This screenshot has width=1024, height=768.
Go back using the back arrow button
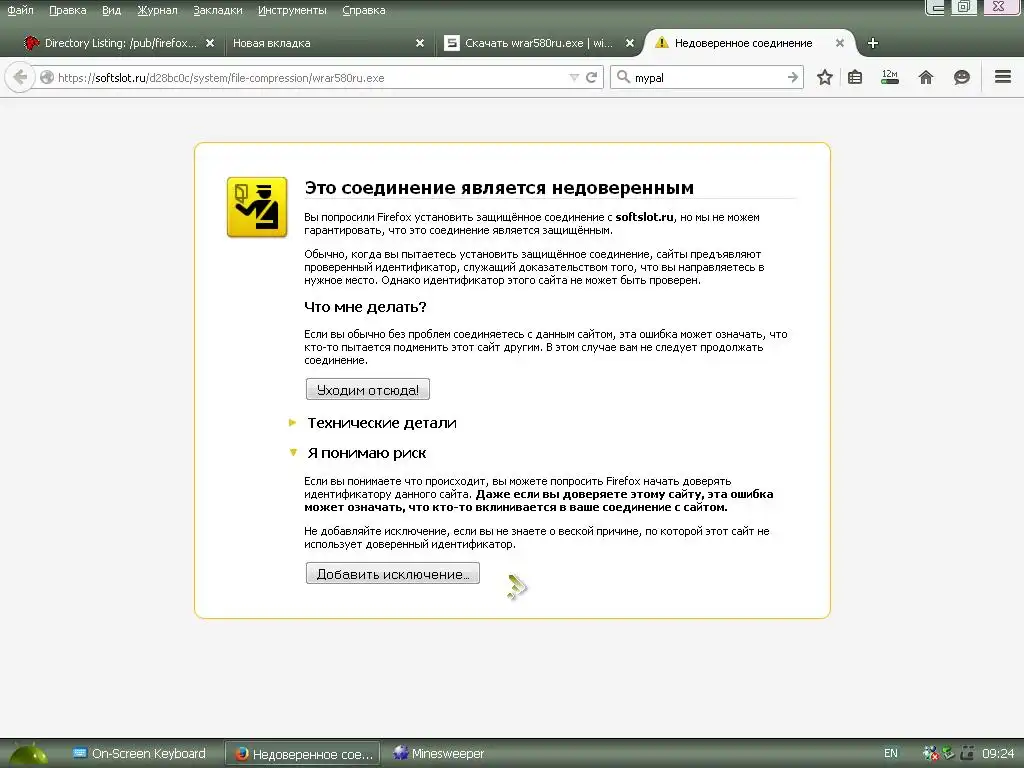[x=20, y=78]
